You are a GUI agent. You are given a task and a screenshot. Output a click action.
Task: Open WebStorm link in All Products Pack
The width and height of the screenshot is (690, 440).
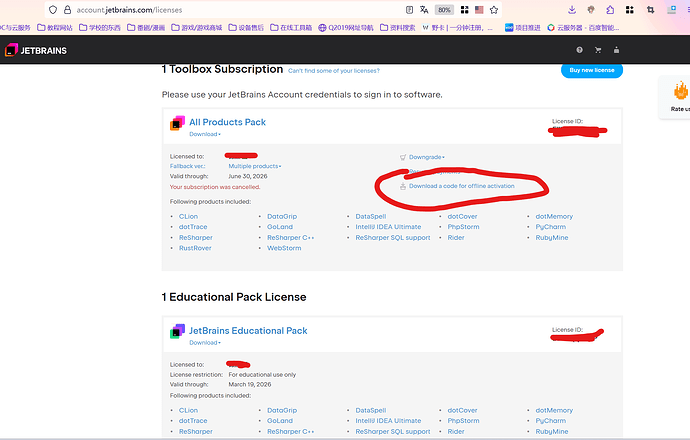pos(284,248)
